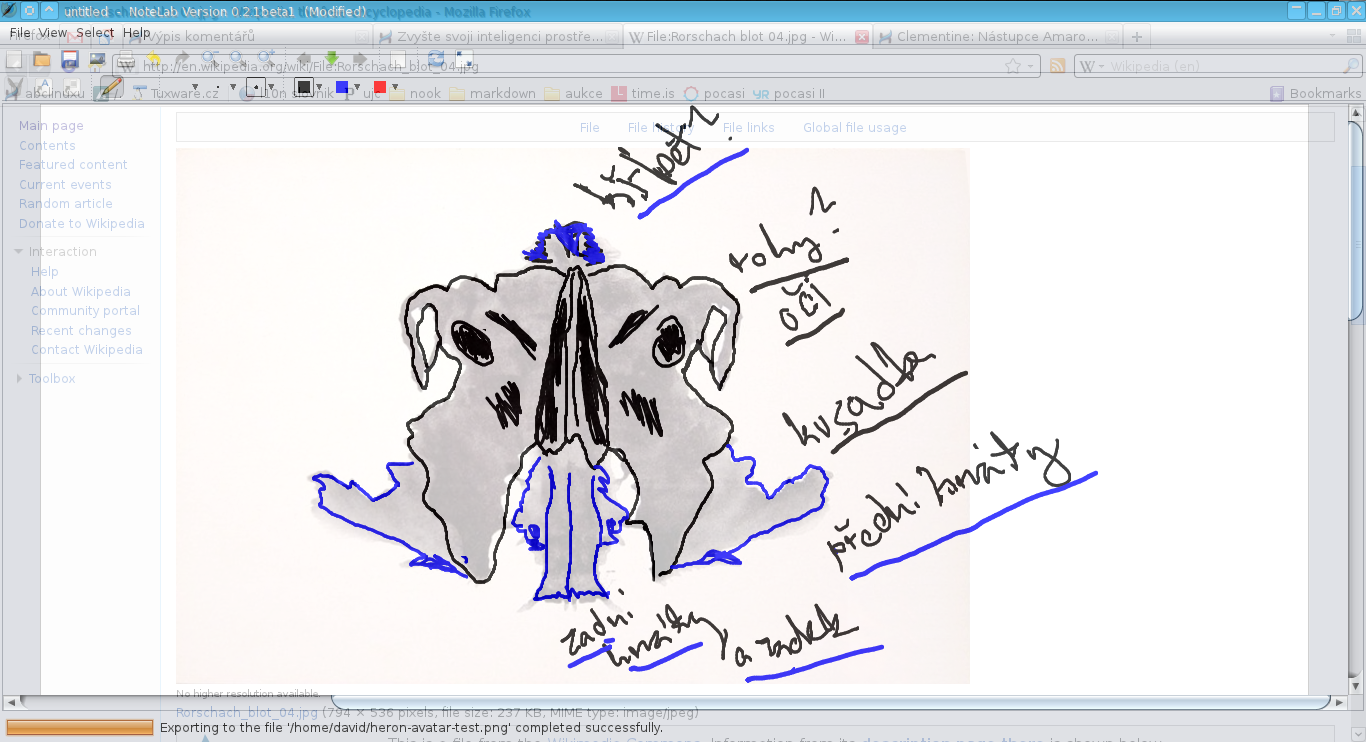Open the boxed dot size dropdown arrow
The image size is (1366, 742).
pyautogui.click(x=271, y=87)
